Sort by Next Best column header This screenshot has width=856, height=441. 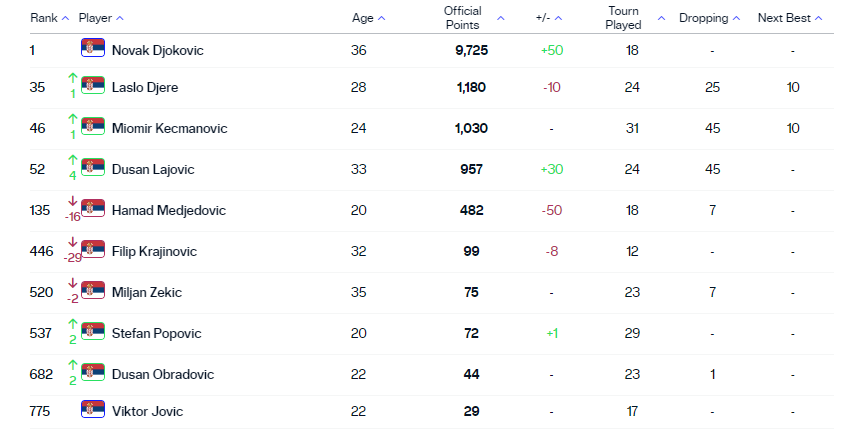[x=790, y=18]
